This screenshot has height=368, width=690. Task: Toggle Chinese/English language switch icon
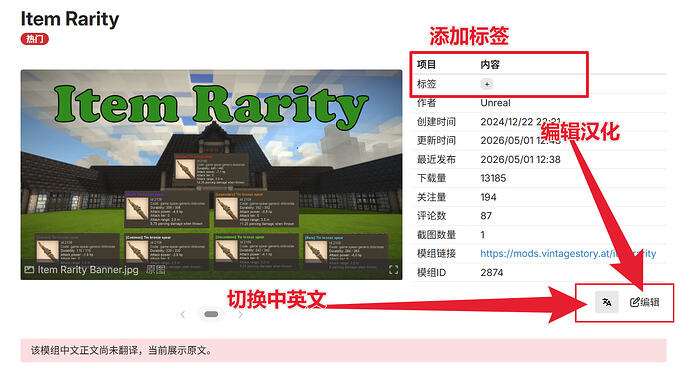[606, 302]
